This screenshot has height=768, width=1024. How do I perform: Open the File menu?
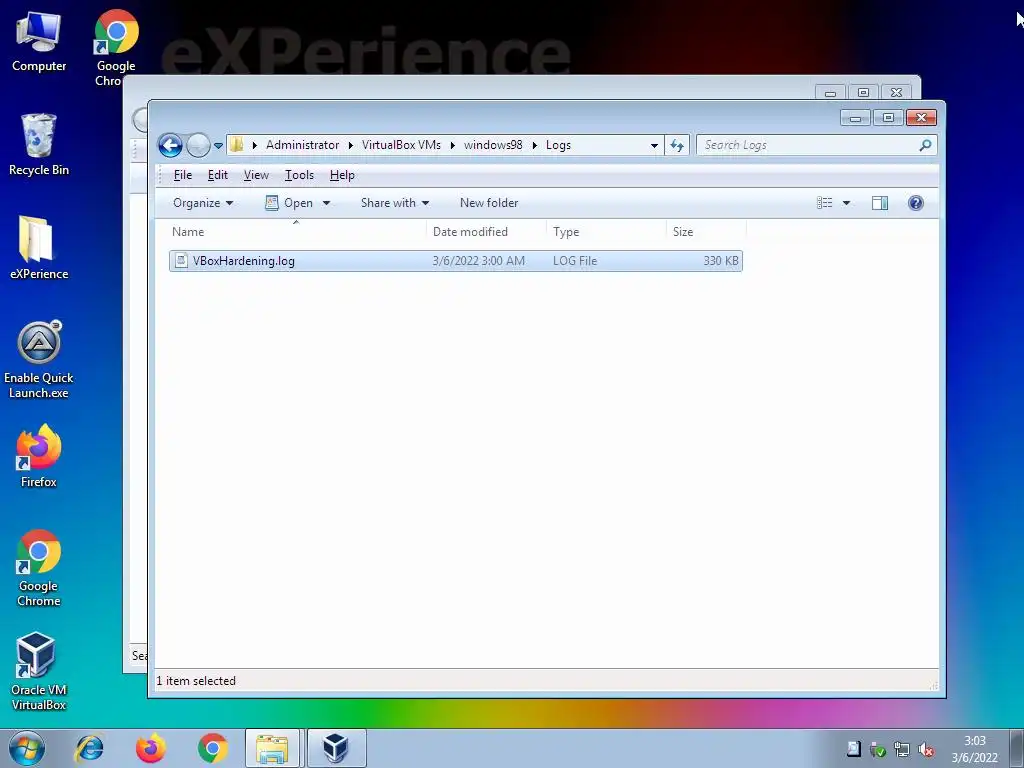183,175
